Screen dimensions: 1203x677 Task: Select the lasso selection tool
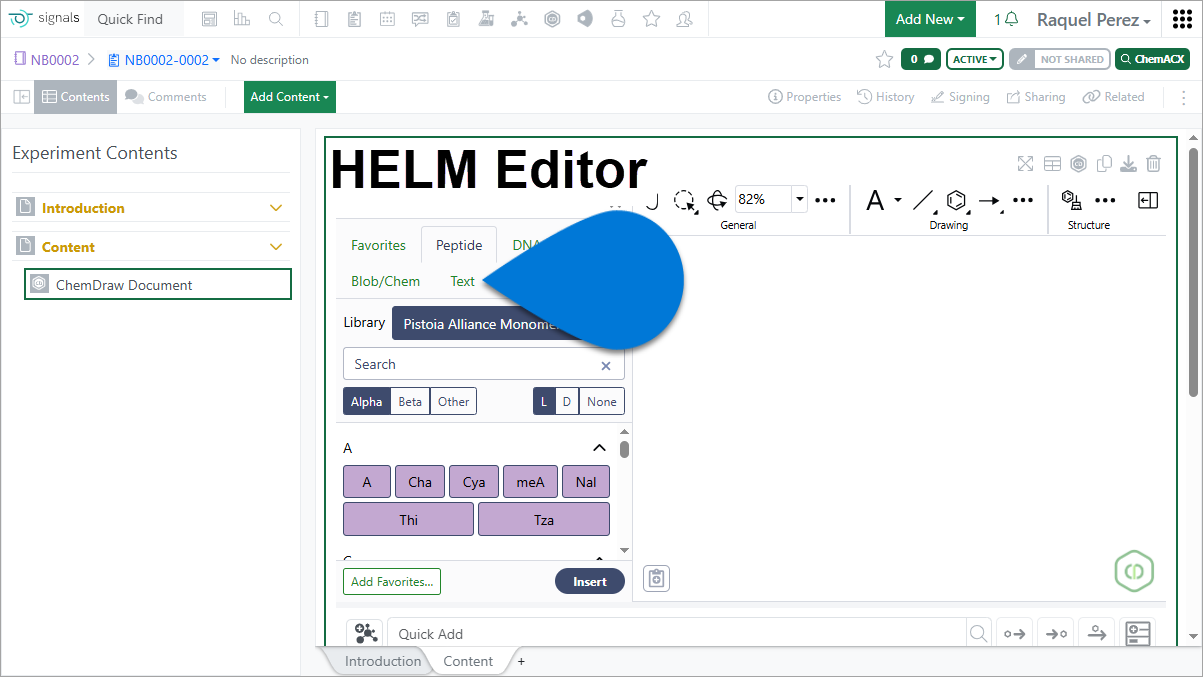click(x=684, y=201)
